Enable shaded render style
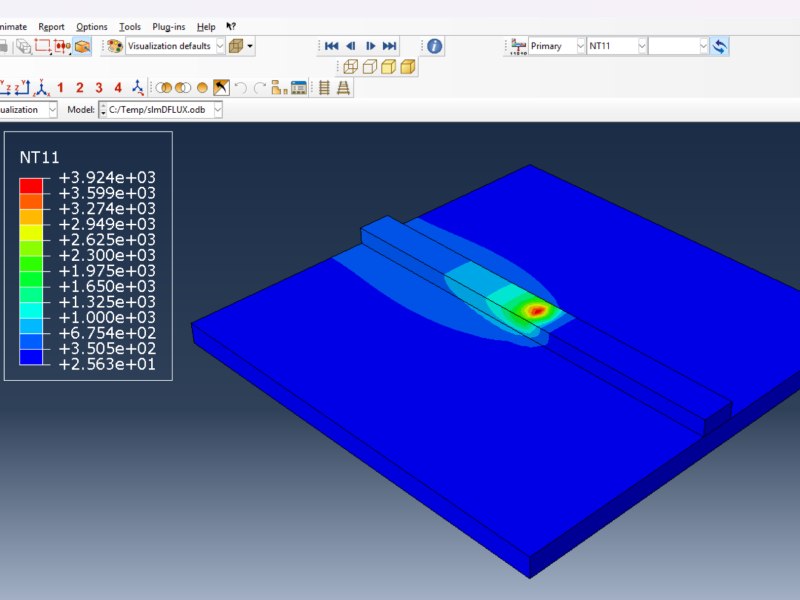Viewport: 800px width, 600px height. (x=408, y=67)
